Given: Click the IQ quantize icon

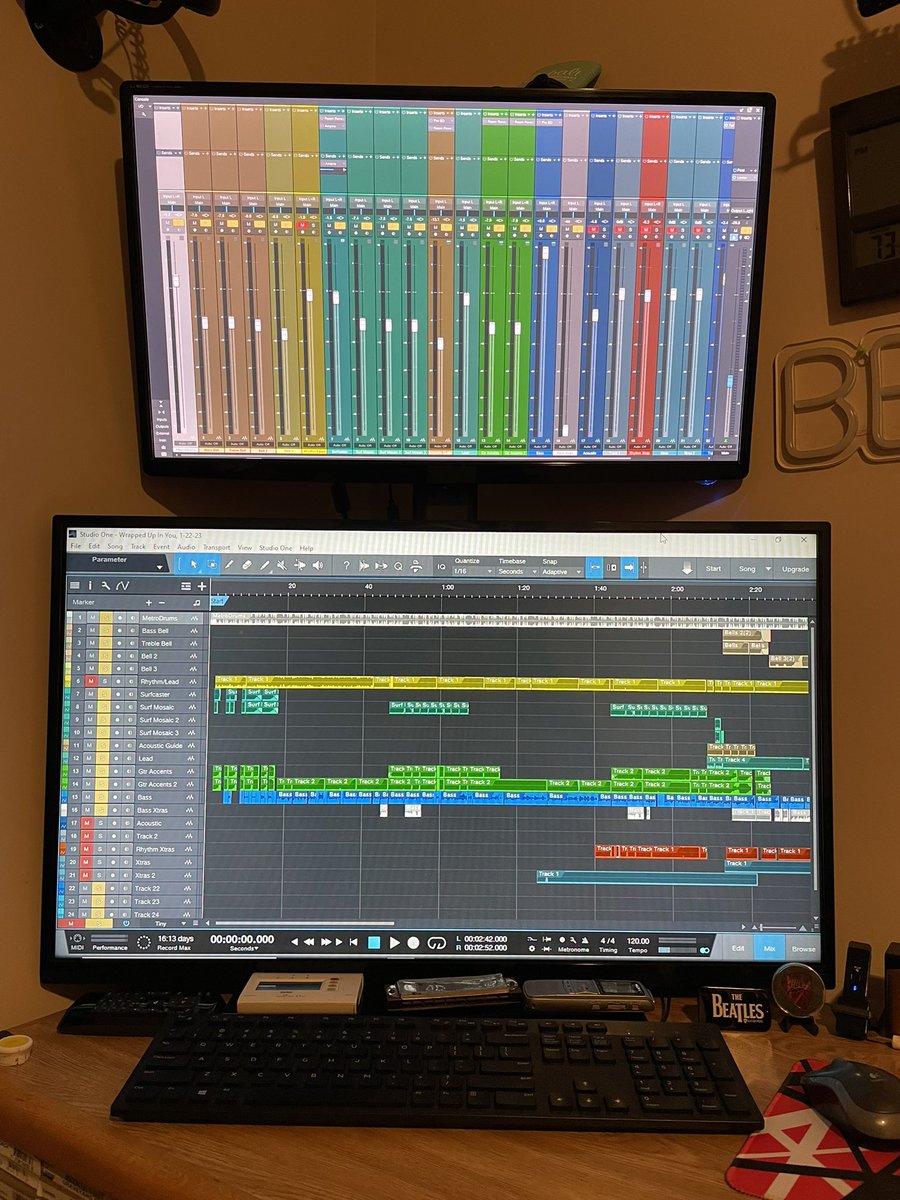Looking at the screenshot, I should point(441,566).
